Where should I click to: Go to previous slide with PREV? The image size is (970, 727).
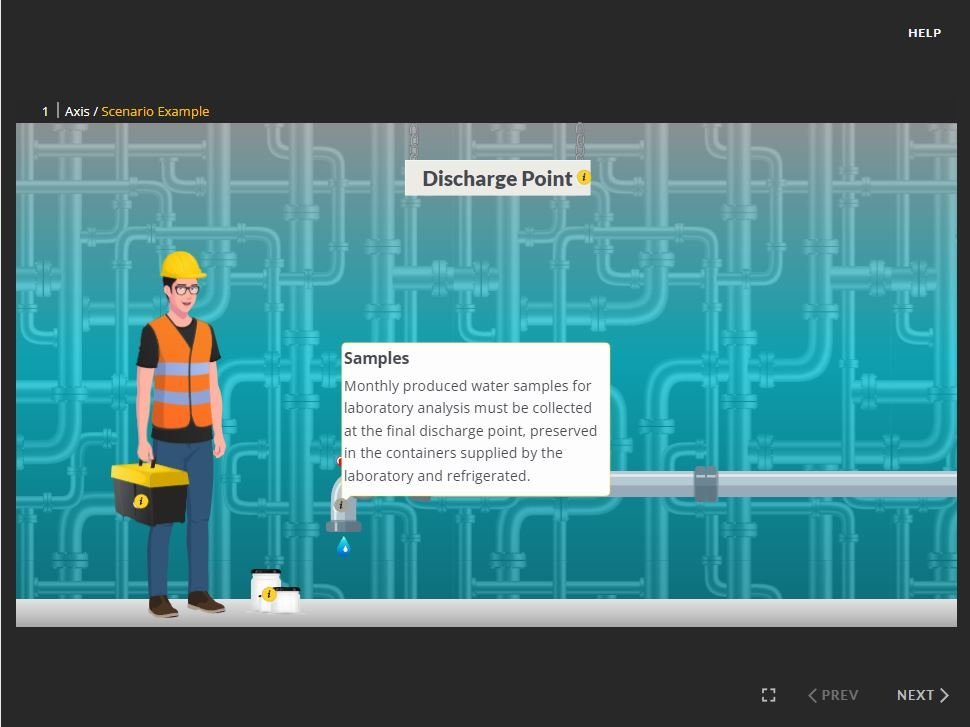833,695
